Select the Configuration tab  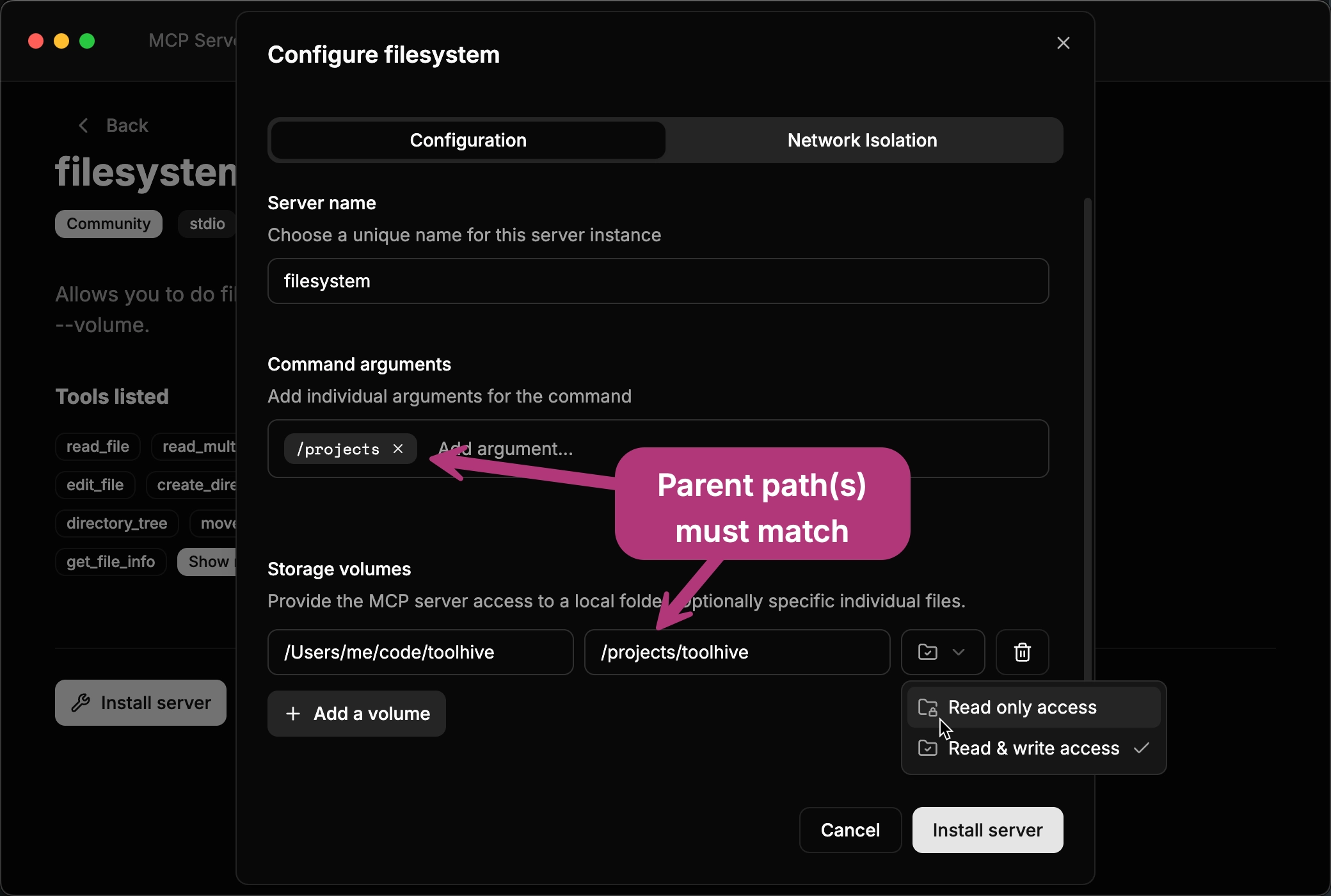click(468, 140)
